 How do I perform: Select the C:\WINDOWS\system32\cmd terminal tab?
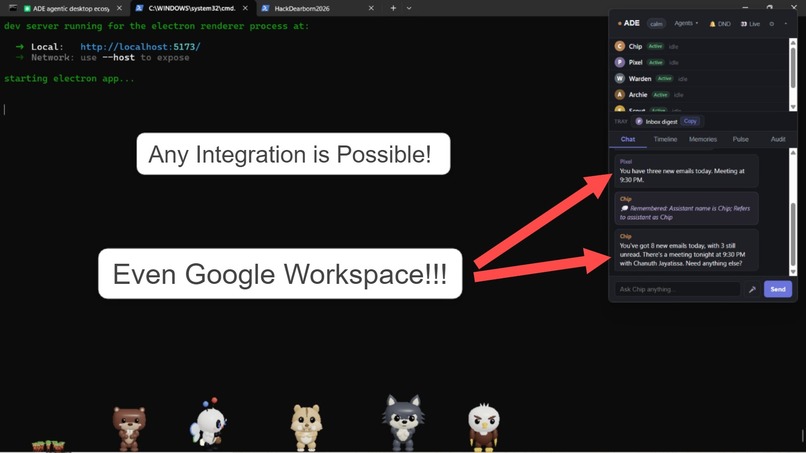click(191, 8)
